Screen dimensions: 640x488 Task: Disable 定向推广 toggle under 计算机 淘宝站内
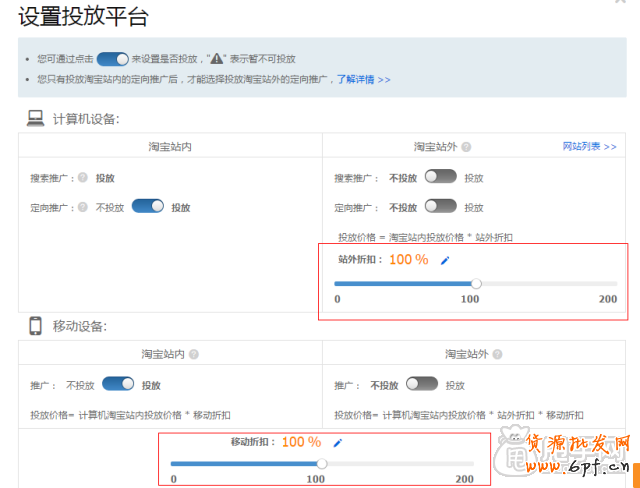(148, 206)
